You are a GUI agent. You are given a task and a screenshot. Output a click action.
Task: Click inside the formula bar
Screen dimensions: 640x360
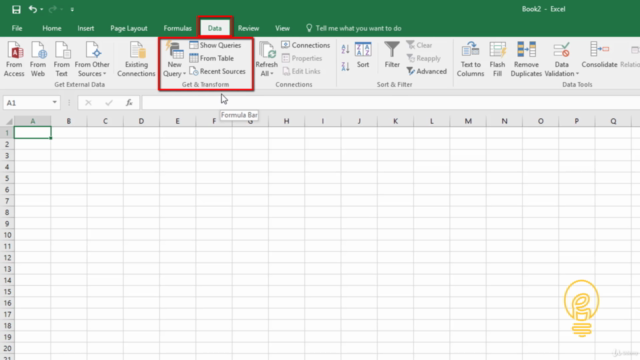391,103
